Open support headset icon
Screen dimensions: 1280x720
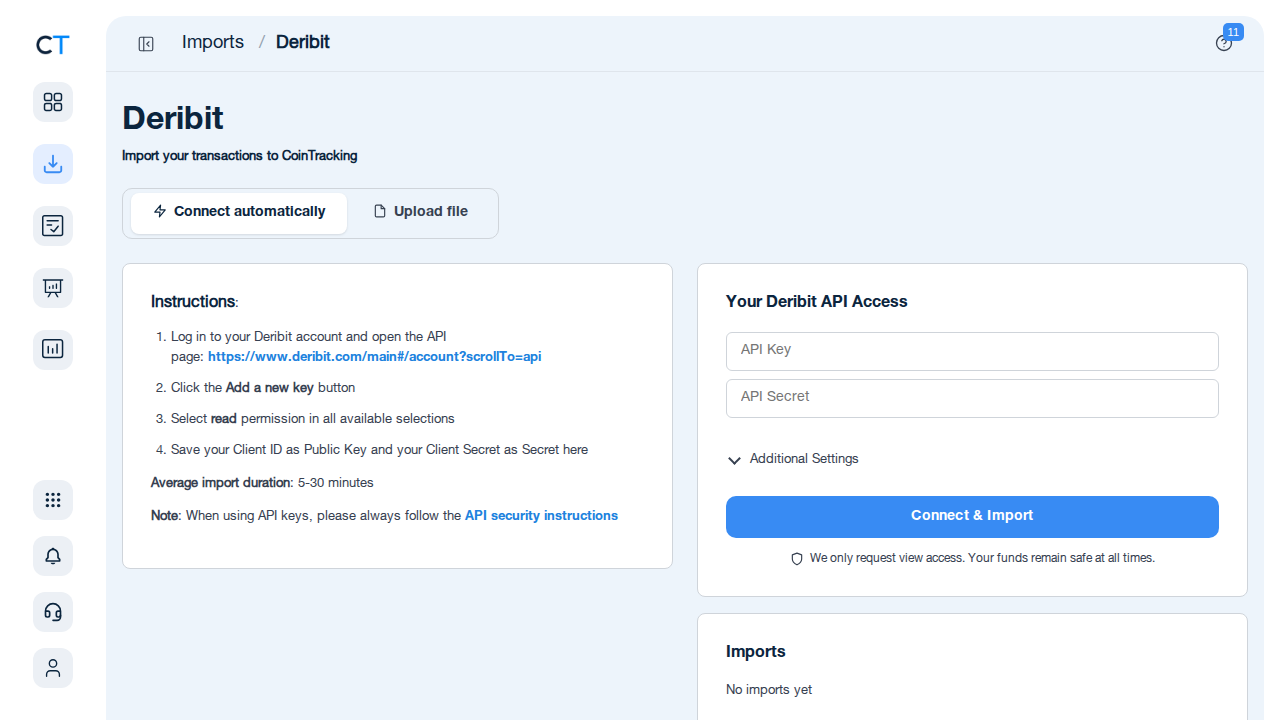pos(53,612)
